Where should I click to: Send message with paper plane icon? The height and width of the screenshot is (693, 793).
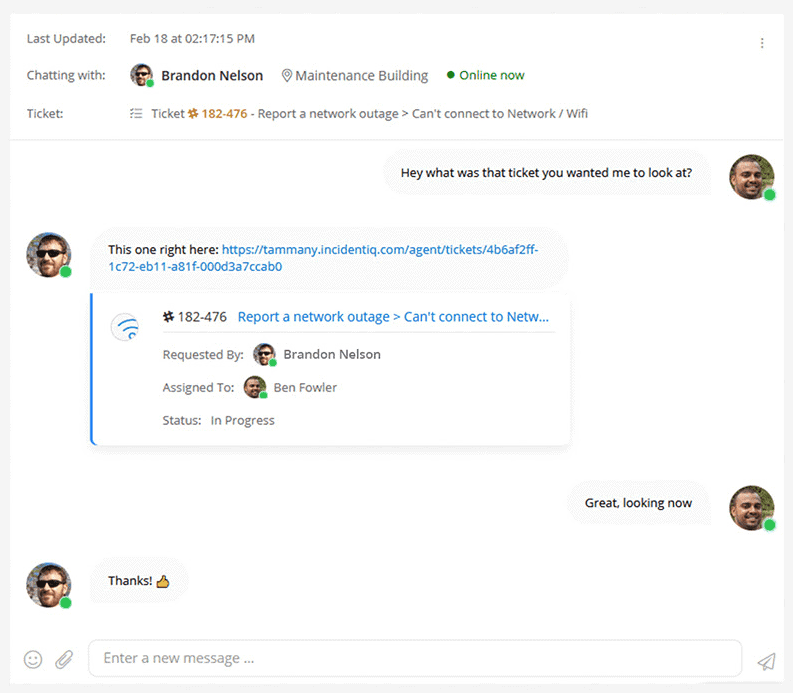(x=766, y=661)
